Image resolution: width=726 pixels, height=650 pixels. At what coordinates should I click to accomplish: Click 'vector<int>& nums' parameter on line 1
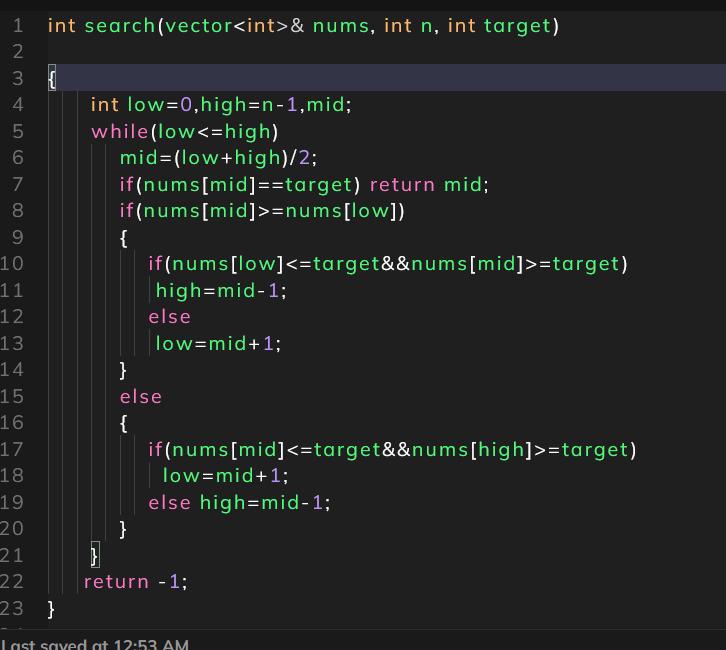point(267,26)
